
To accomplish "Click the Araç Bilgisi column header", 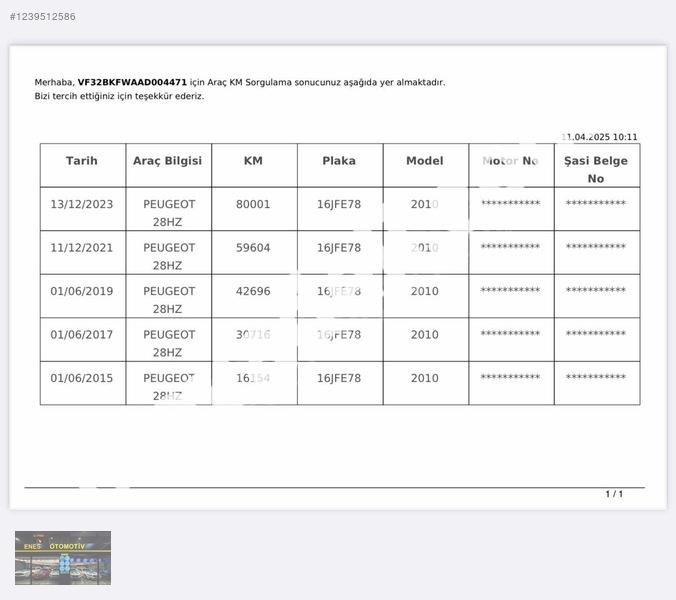I will (x=167, y=161).
